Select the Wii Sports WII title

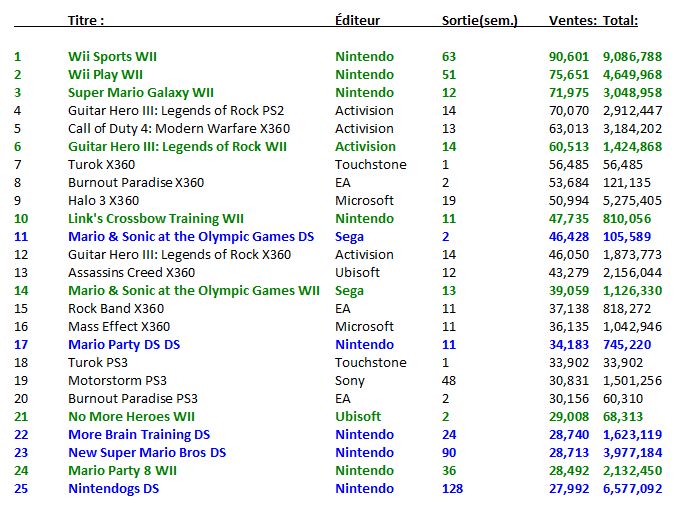pos(112,57)
